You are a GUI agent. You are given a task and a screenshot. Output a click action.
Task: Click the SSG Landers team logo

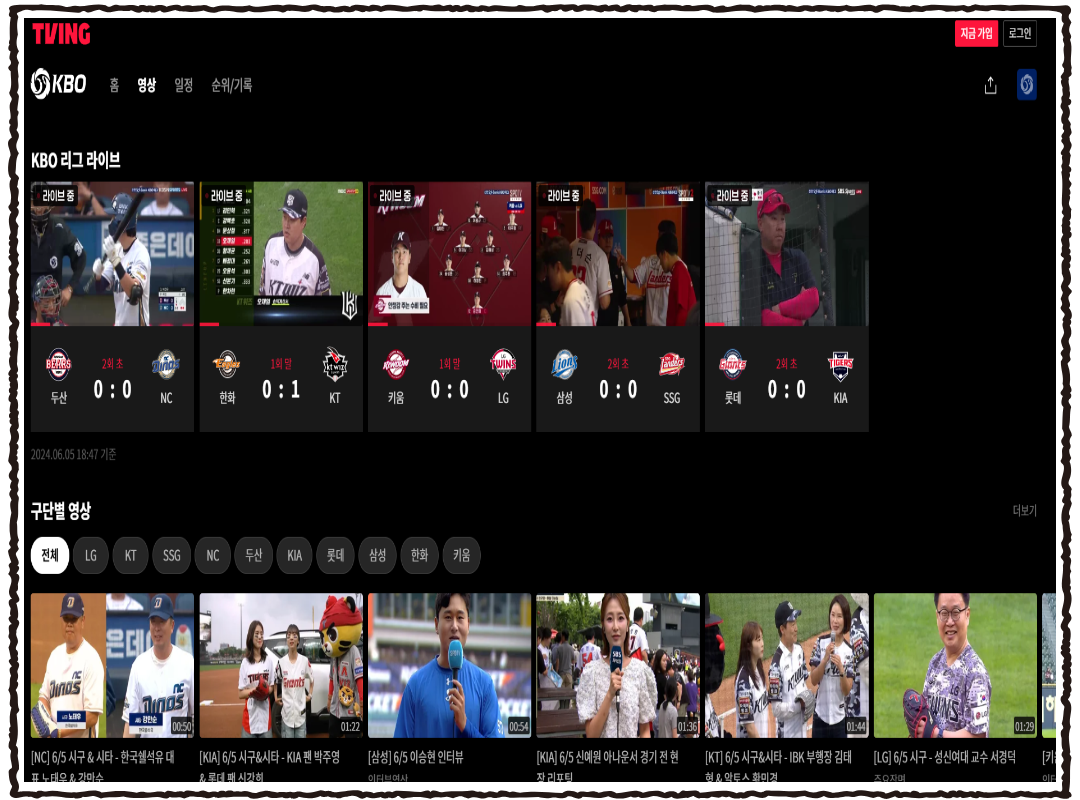point(672,364)
